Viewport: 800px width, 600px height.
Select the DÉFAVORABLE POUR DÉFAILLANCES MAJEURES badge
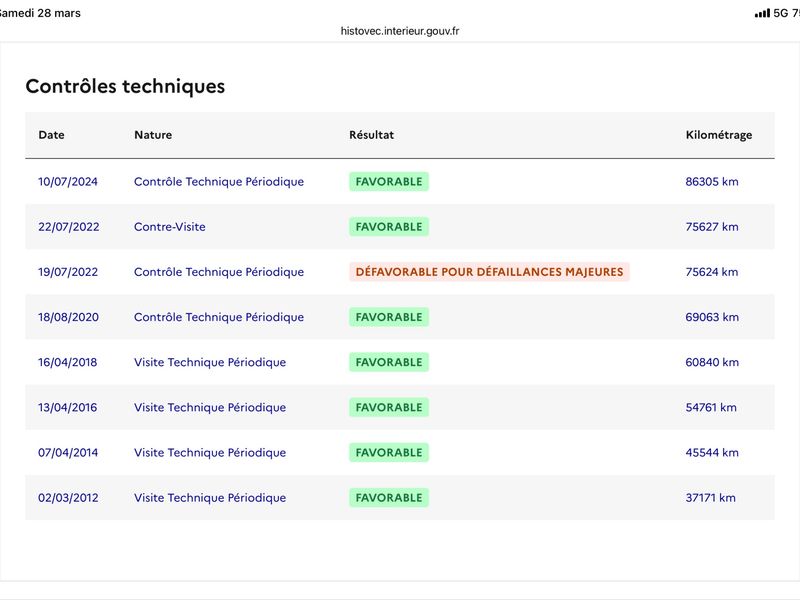pyautogui.click(x=489, y=272)
